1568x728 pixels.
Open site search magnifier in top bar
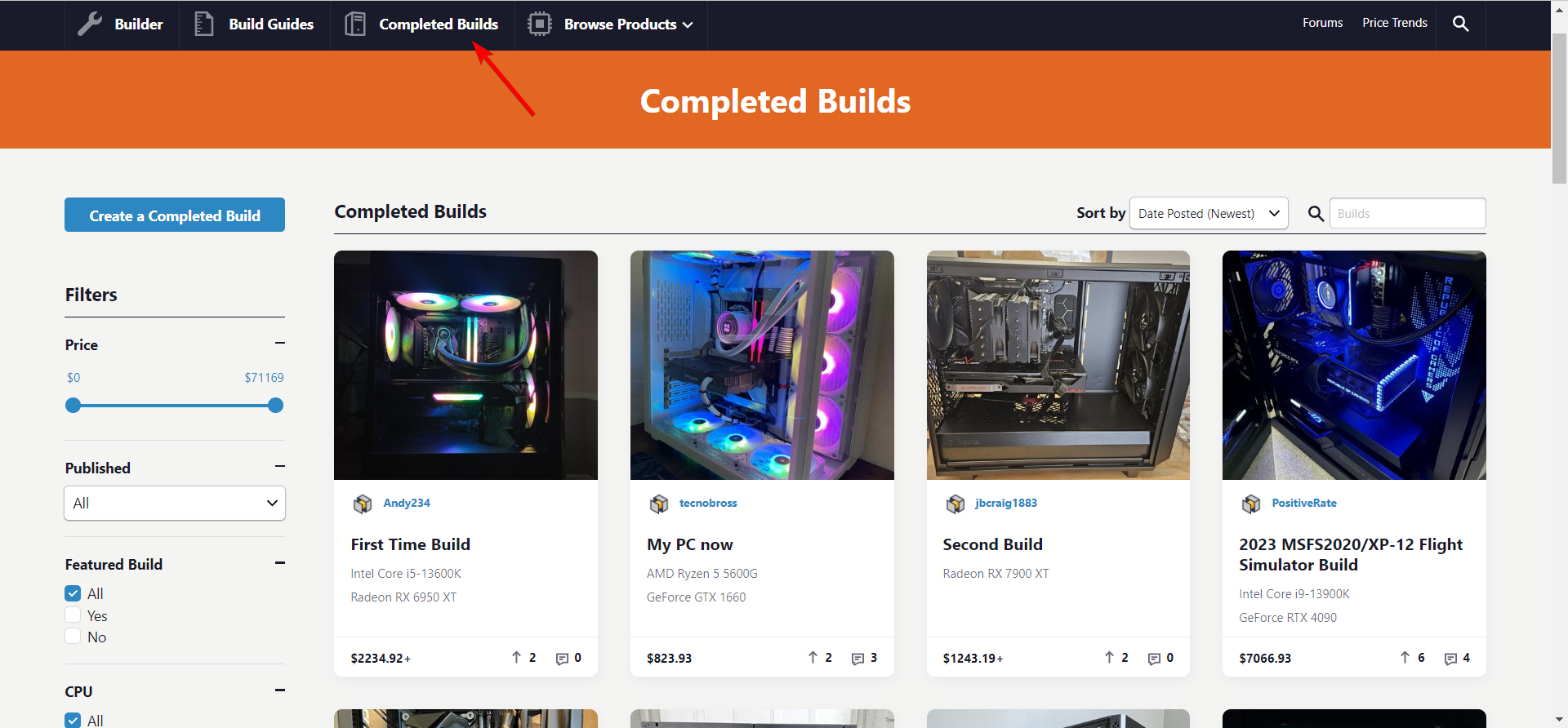tap(1461, 24)
